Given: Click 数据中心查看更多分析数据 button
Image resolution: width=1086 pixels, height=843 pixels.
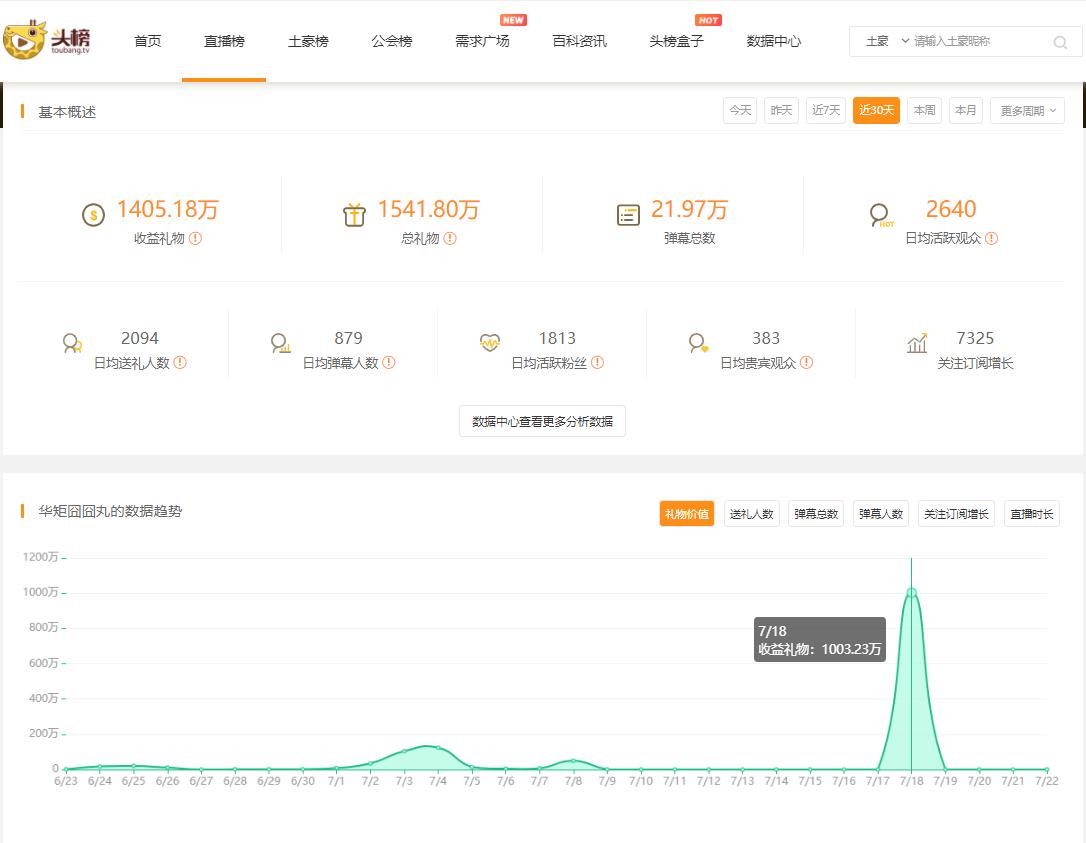Looking at the screenshot, I should (542, 421).
